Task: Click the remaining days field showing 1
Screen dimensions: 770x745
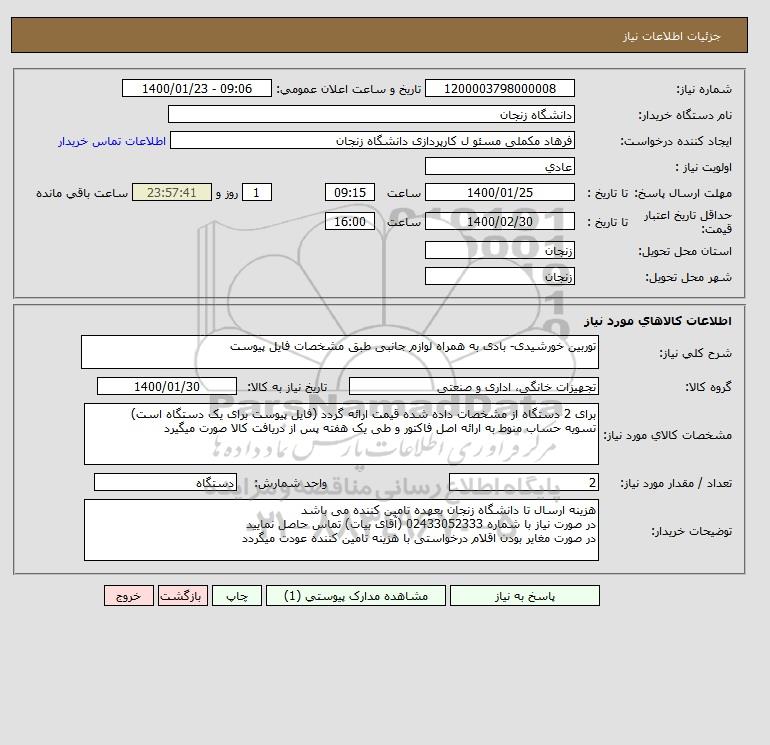Action: [256, 193]
